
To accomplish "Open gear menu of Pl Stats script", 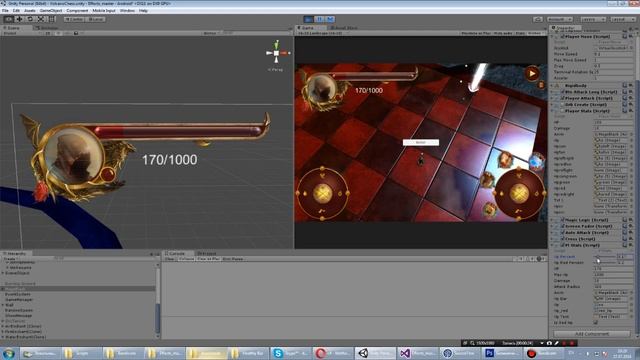I will [x=631, y=245].
